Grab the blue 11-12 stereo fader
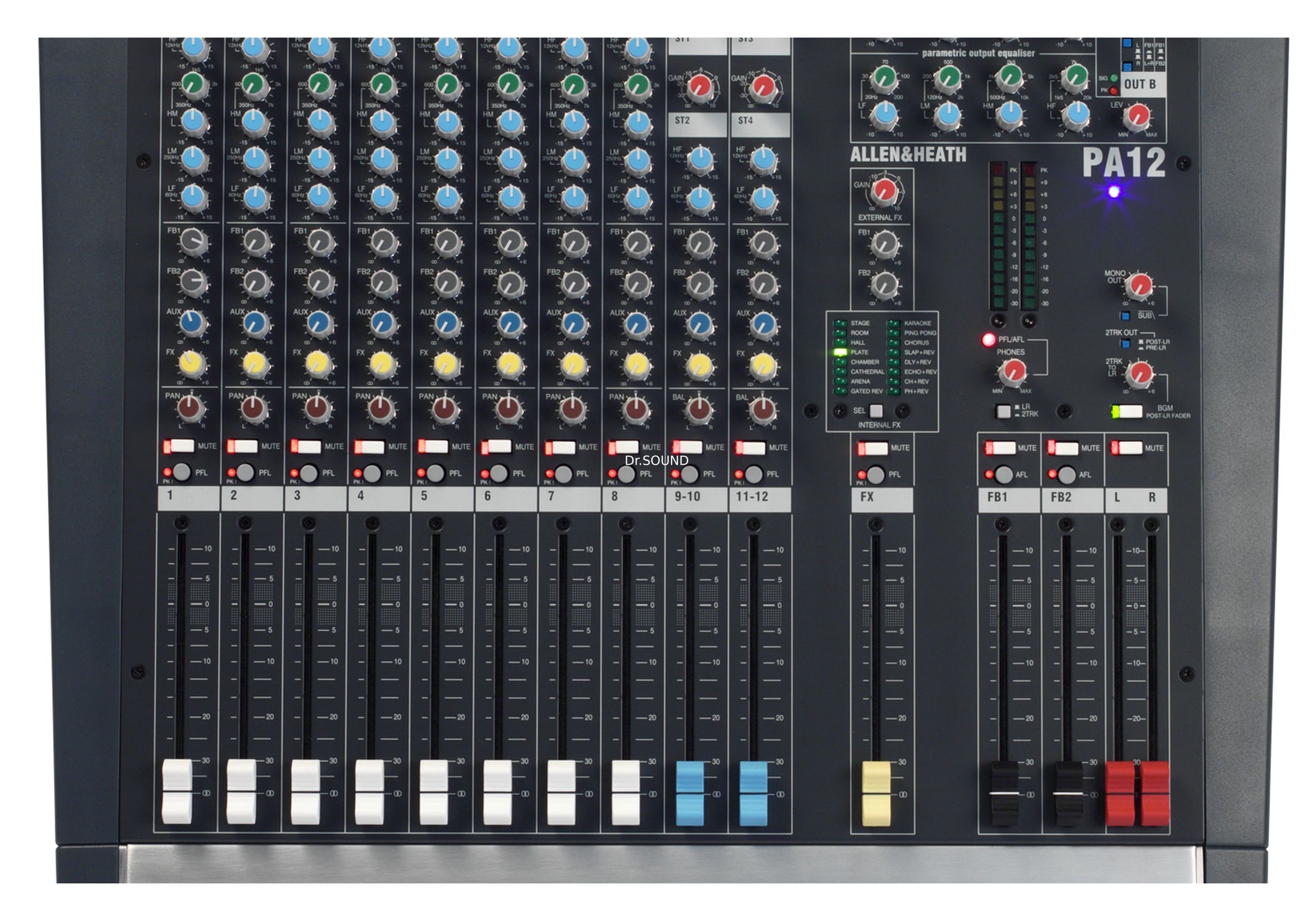 tap(753, 793)
